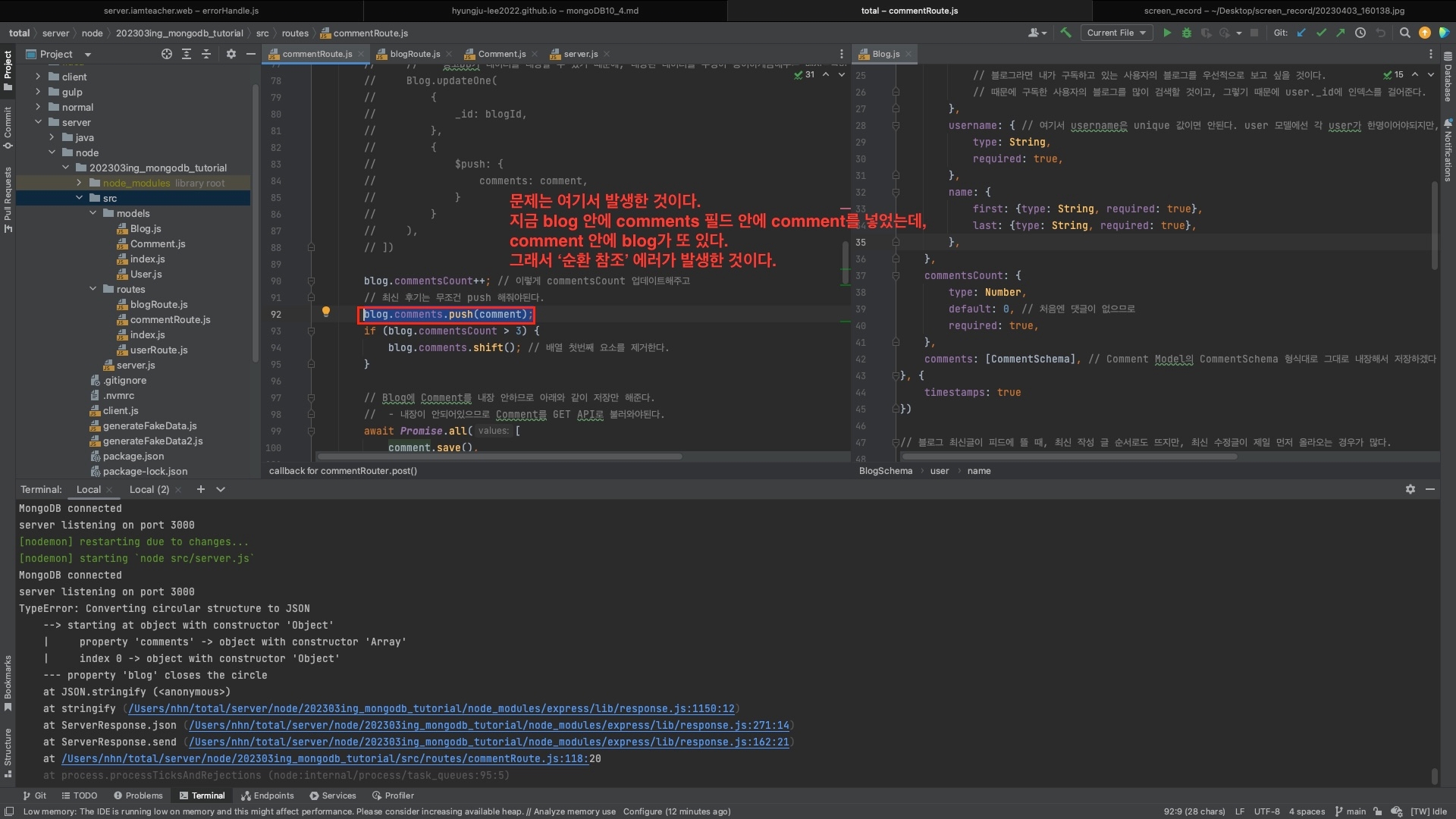Viewport: 1456px width, 819px height.
Task: Collapse the routes folder
Action: coord(93,289)
